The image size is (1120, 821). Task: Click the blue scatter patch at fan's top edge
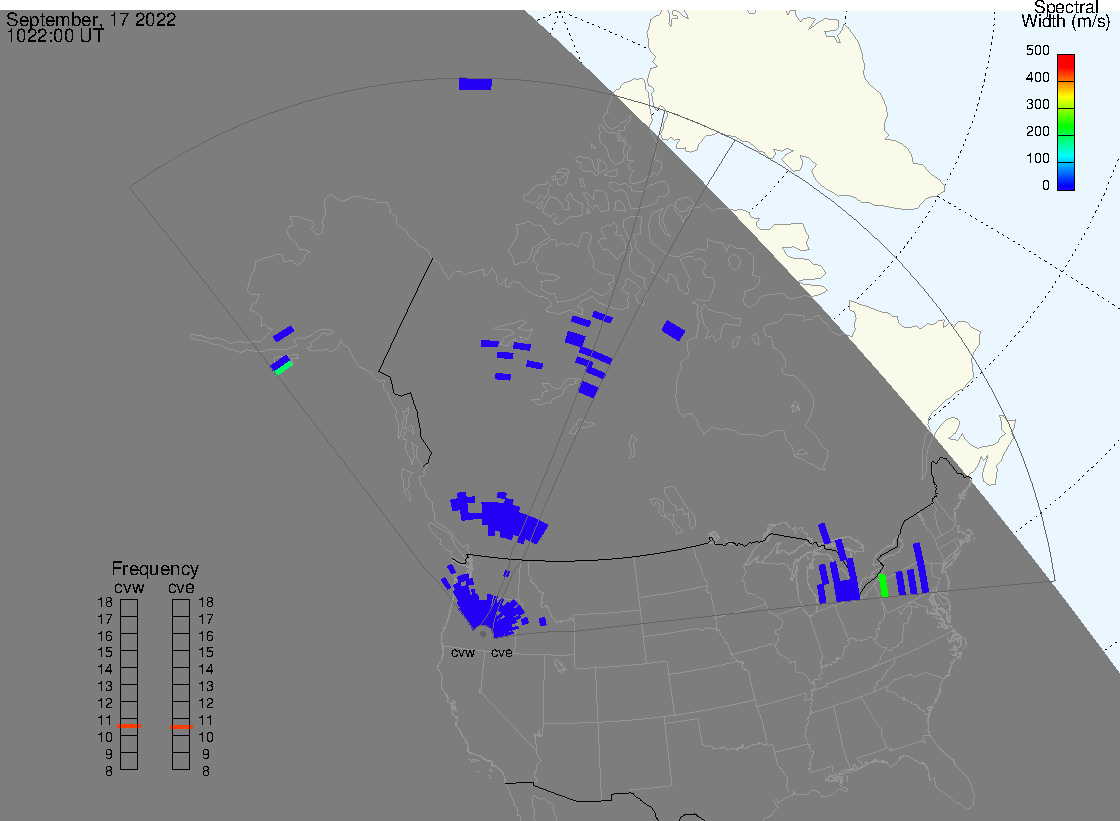point(475,84)
